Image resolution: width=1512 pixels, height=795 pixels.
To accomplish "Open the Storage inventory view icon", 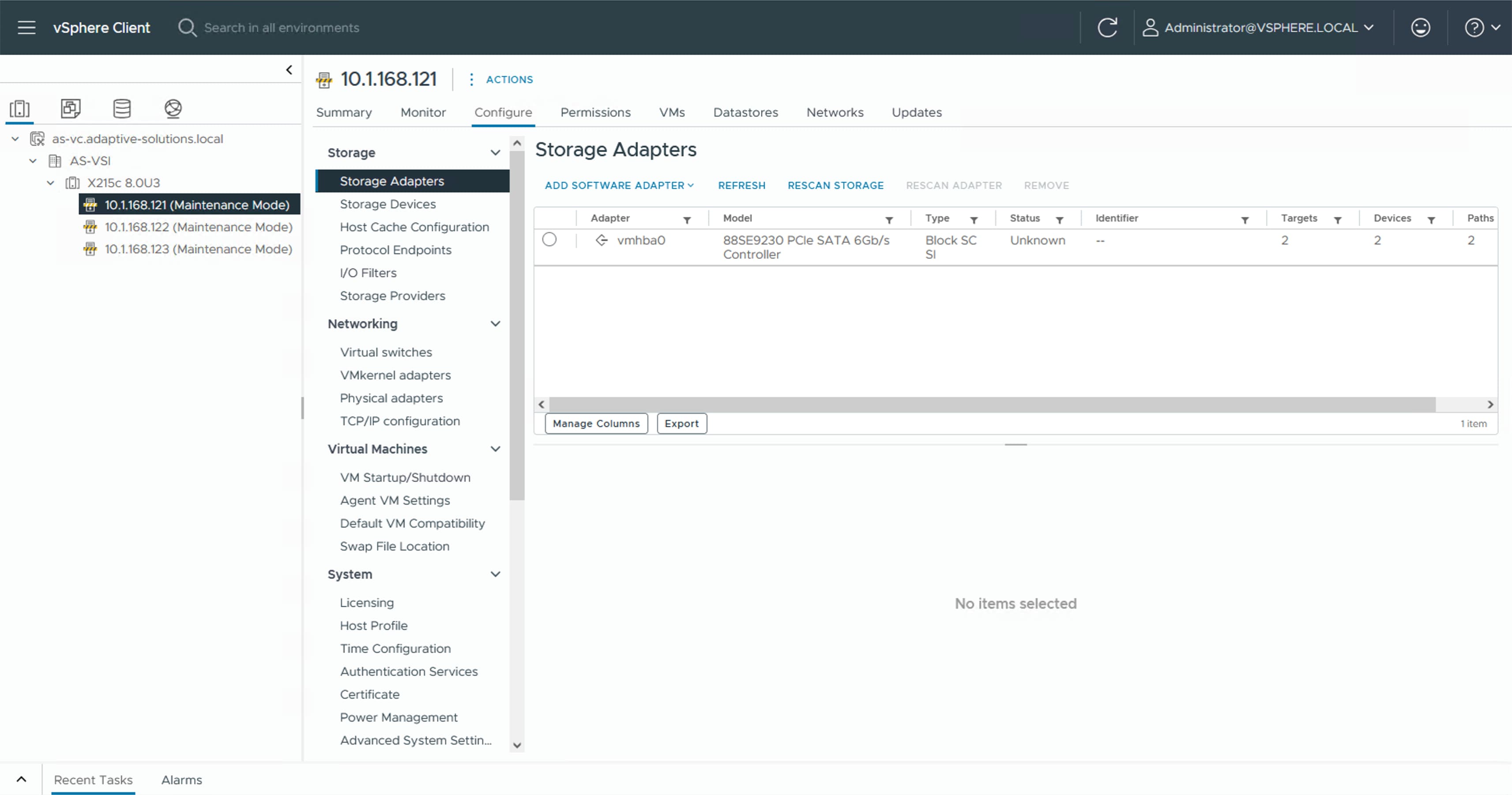I will (121, 108).
